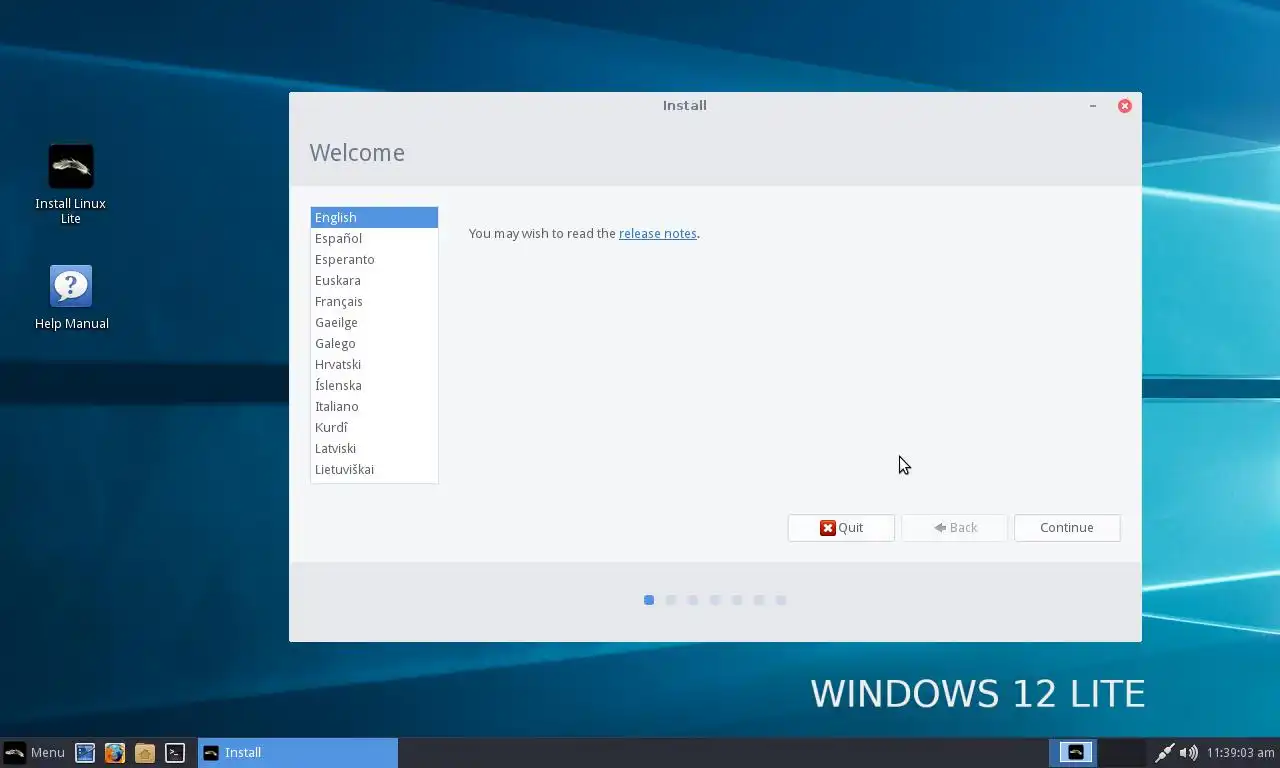Viewport: 1280px width, 768px height.
Task: Select Kurdî in the language list
Action: pyautogui.click(x=374, y=427)
